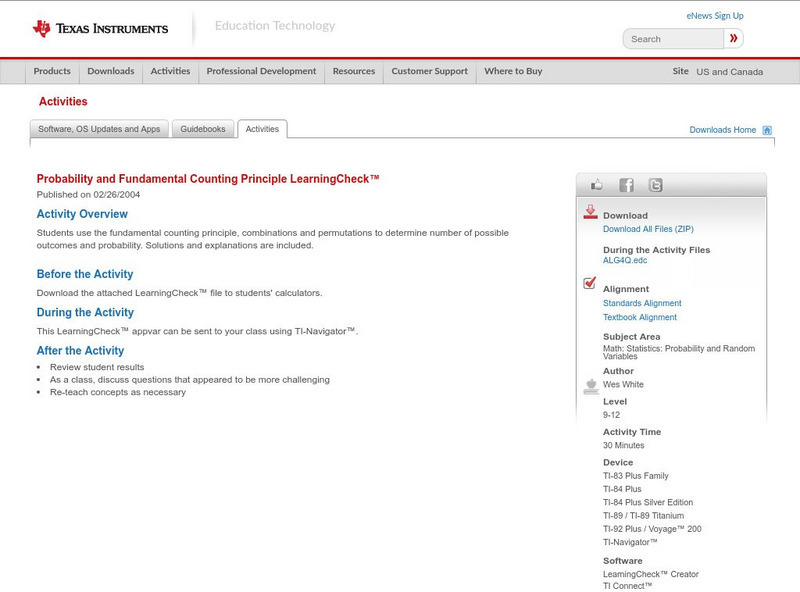Click the TI Connect software entry
Screen dimensions: 800x592
[x=628, y=586]
